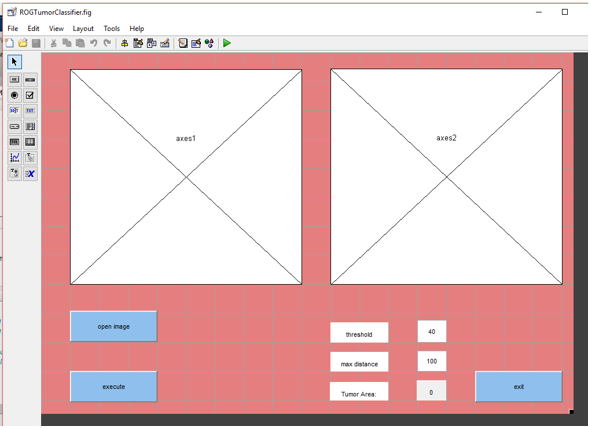Viewport: 590px width, 428px height.
Task: Click the Cut scissors icon
Action: point(53,43)
